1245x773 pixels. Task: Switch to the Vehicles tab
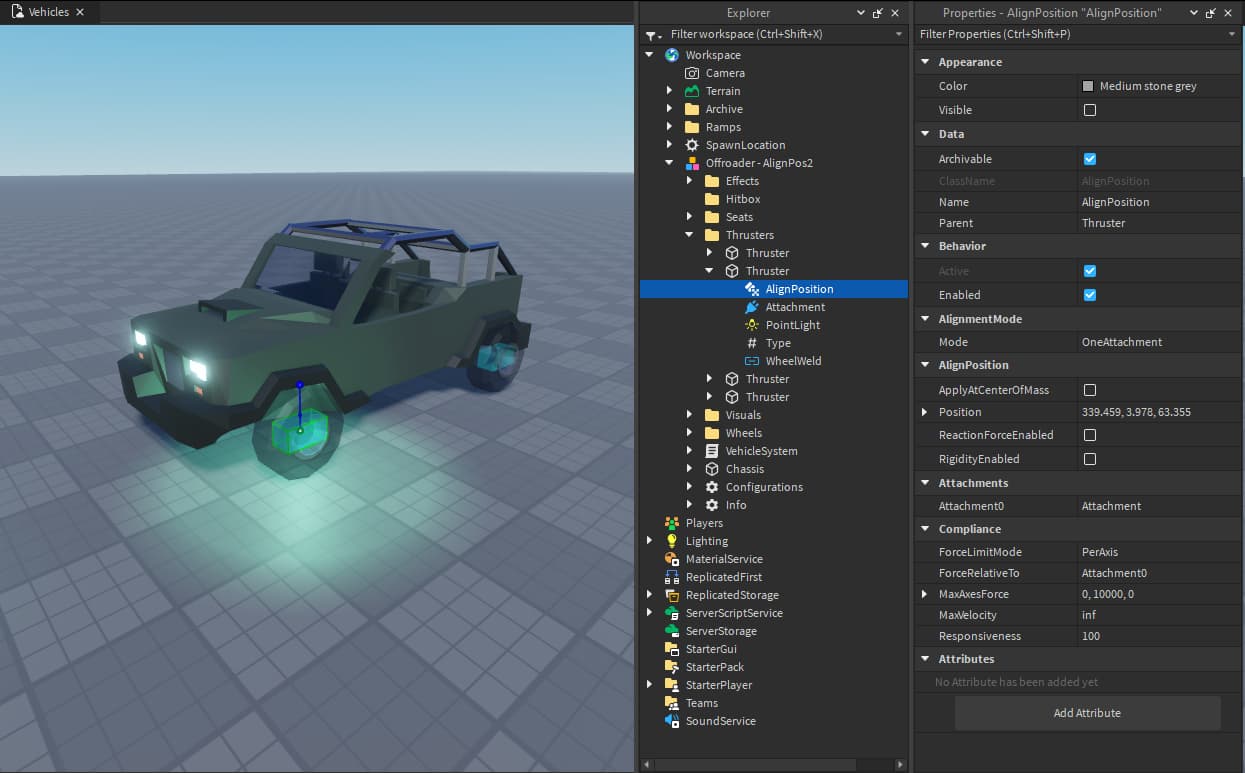click(48, 12)
